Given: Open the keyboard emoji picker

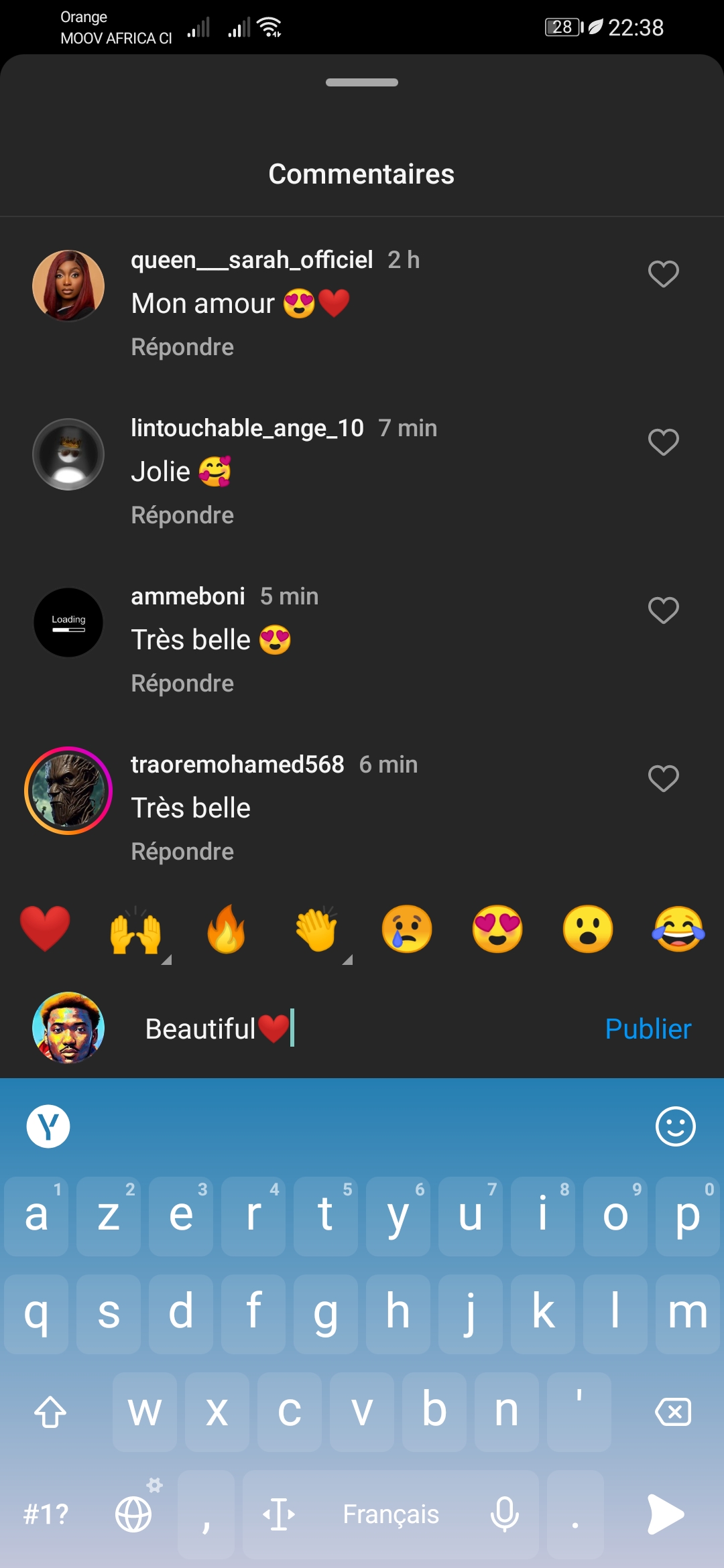Looking at the screenshot, I should 675,1126.
